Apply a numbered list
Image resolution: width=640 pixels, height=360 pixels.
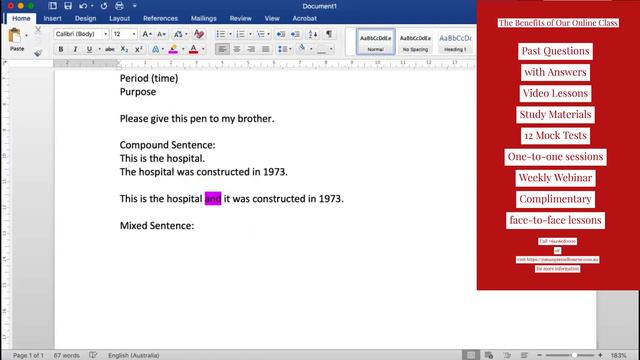pos(240,34)
